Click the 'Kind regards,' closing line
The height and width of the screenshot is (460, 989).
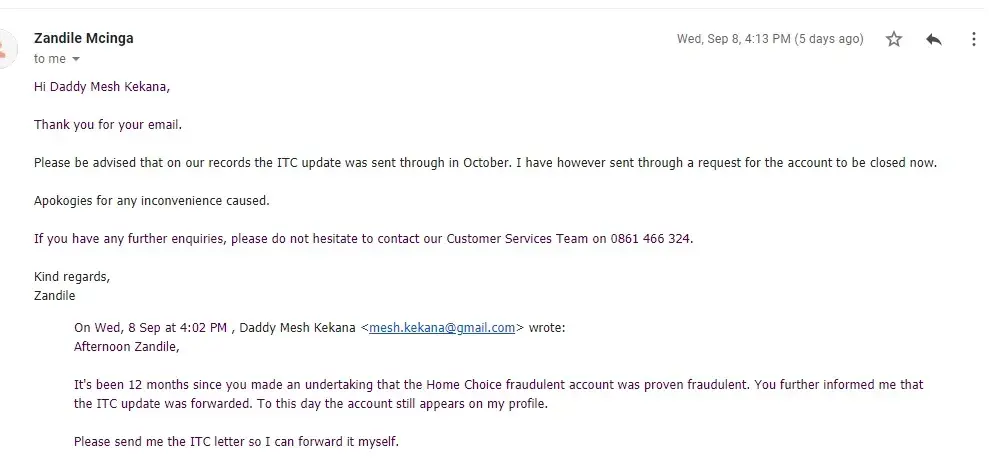(72, 277)
